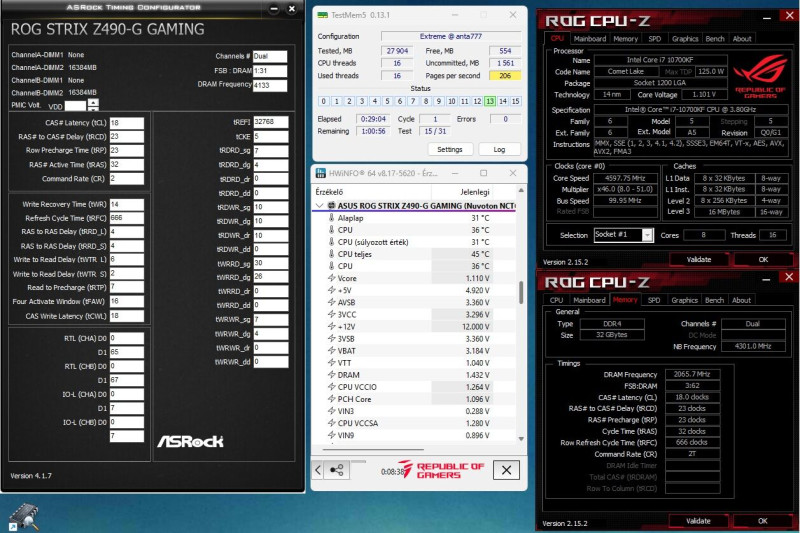Open Bench tab in upper CPU-Z window
800x533 pixels.
[x=715, y=39]
